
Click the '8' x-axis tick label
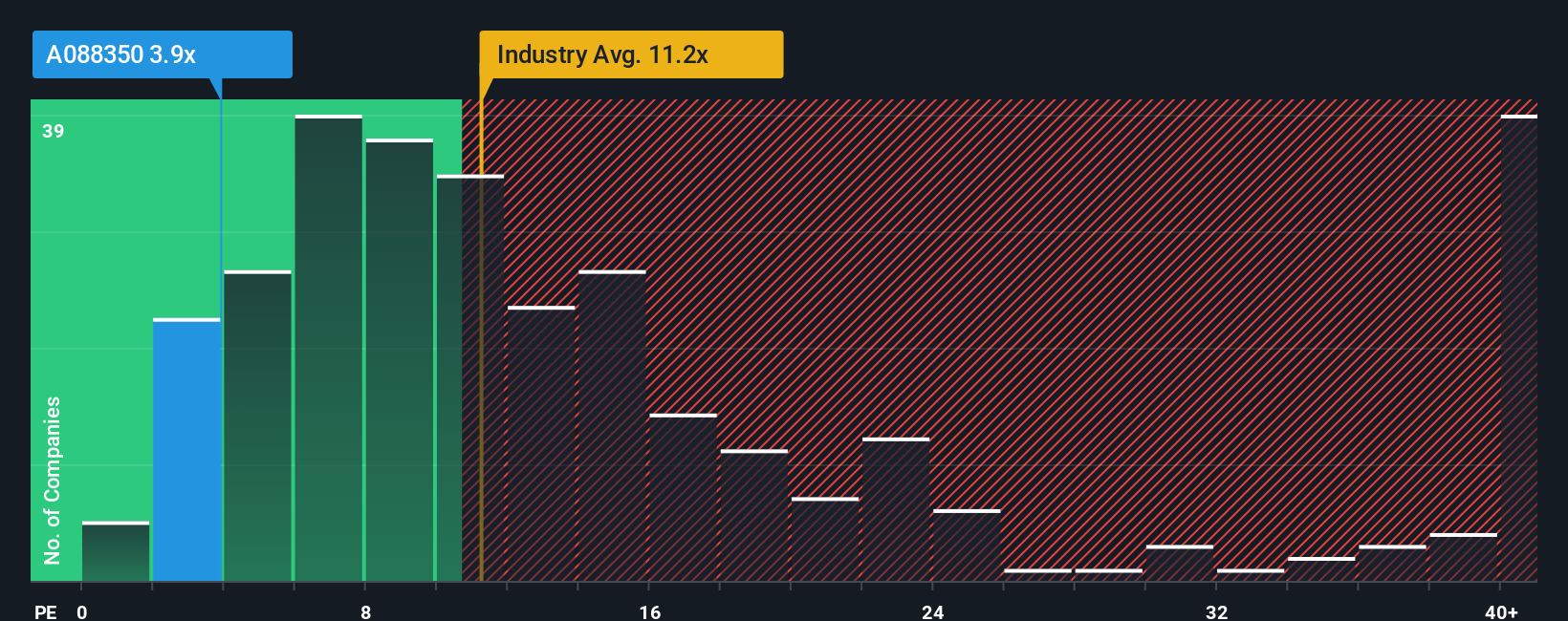[365, 612]
